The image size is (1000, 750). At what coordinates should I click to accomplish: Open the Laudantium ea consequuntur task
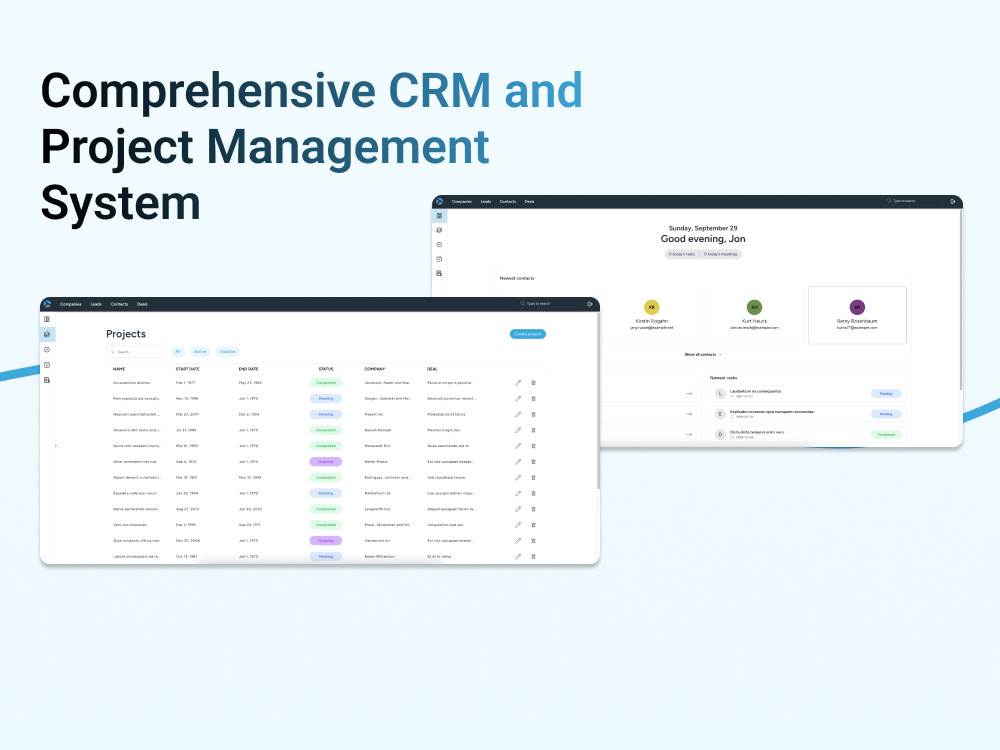tap(808, 393)
